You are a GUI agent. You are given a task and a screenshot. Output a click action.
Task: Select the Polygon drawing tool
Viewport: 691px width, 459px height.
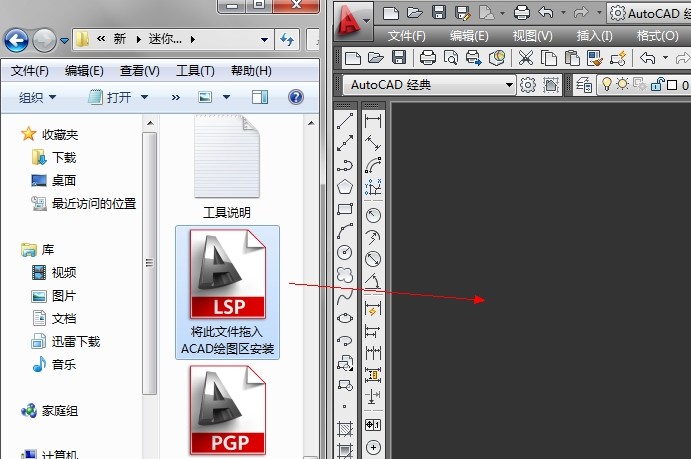(345, 187)
